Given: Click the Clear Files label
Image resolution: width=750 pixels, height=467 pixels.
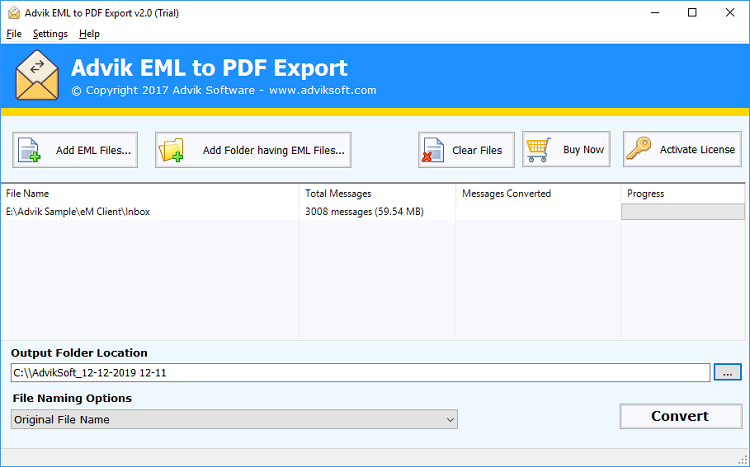Looking at the screenshot, I should point(477,150).
